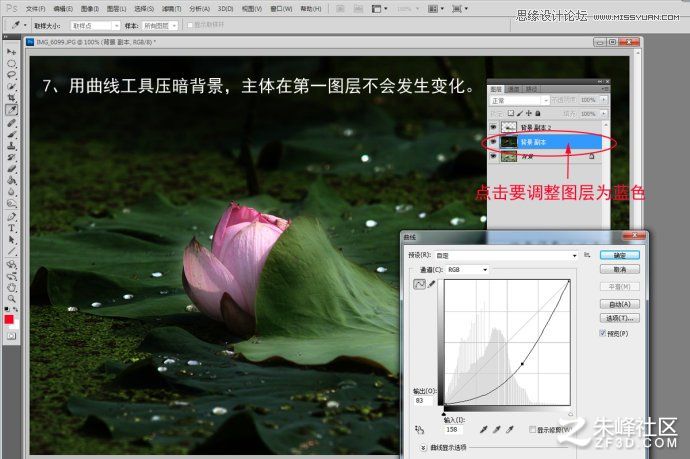The height and width of the screenshot is (459, 690).
Task: Toggle the 预览(P) preview checkbox
Action: coord(603,333)
